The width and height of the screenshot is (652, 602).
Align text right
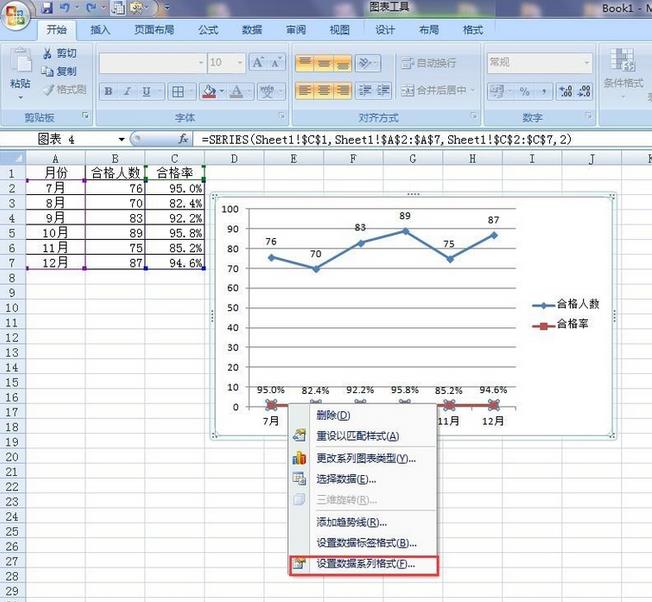[x=343, y=90]
